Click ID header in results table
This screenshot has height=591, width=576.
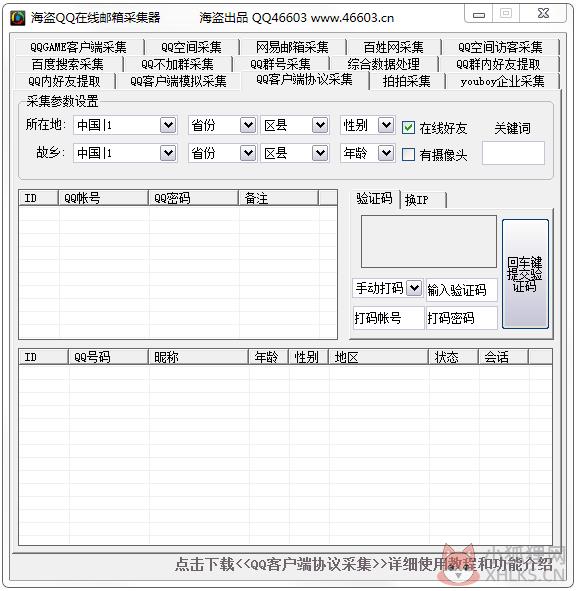point(44,357)
